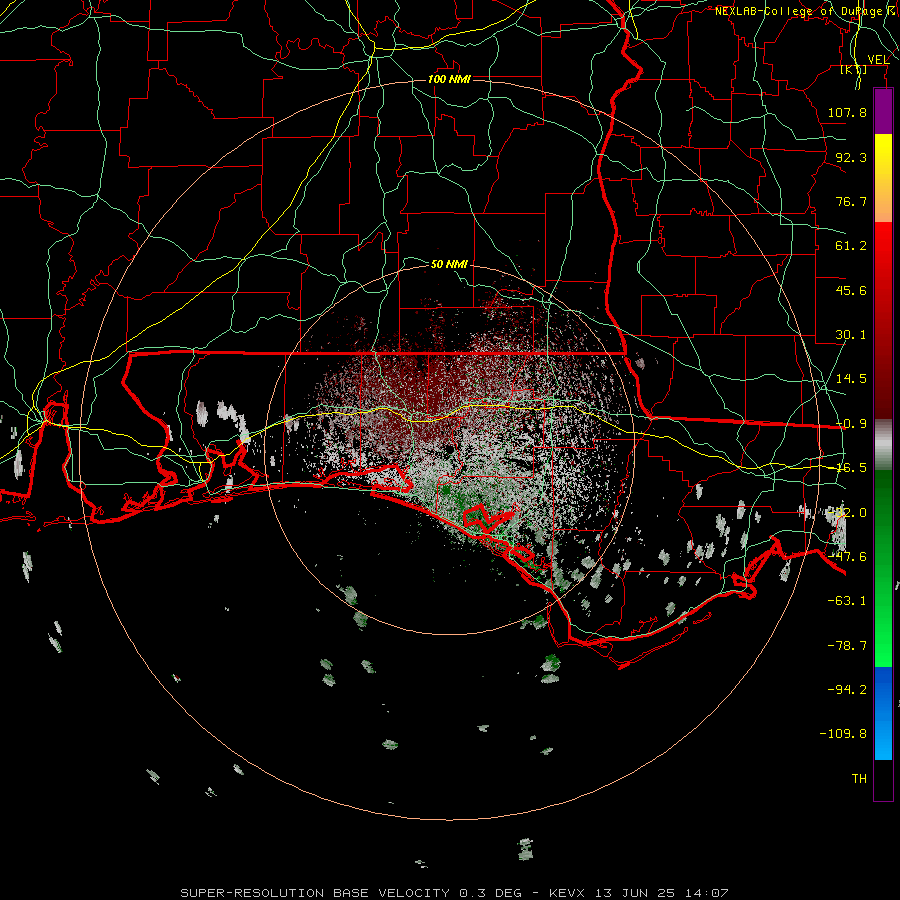Pick the blue segment of the color bar

click(883, 713)
